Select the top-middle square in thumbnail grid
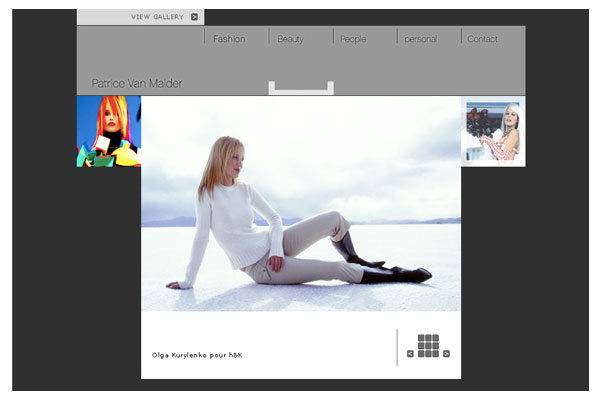This screenshot has width=600, height=400. click(428, 338)
